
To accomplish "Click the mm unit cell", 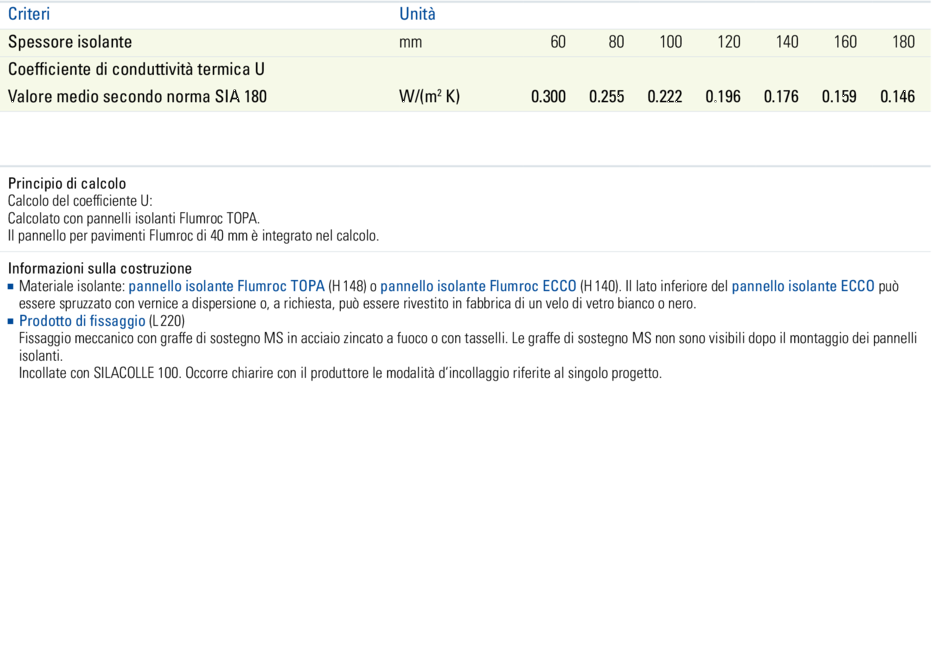I will tap(410, 42).
